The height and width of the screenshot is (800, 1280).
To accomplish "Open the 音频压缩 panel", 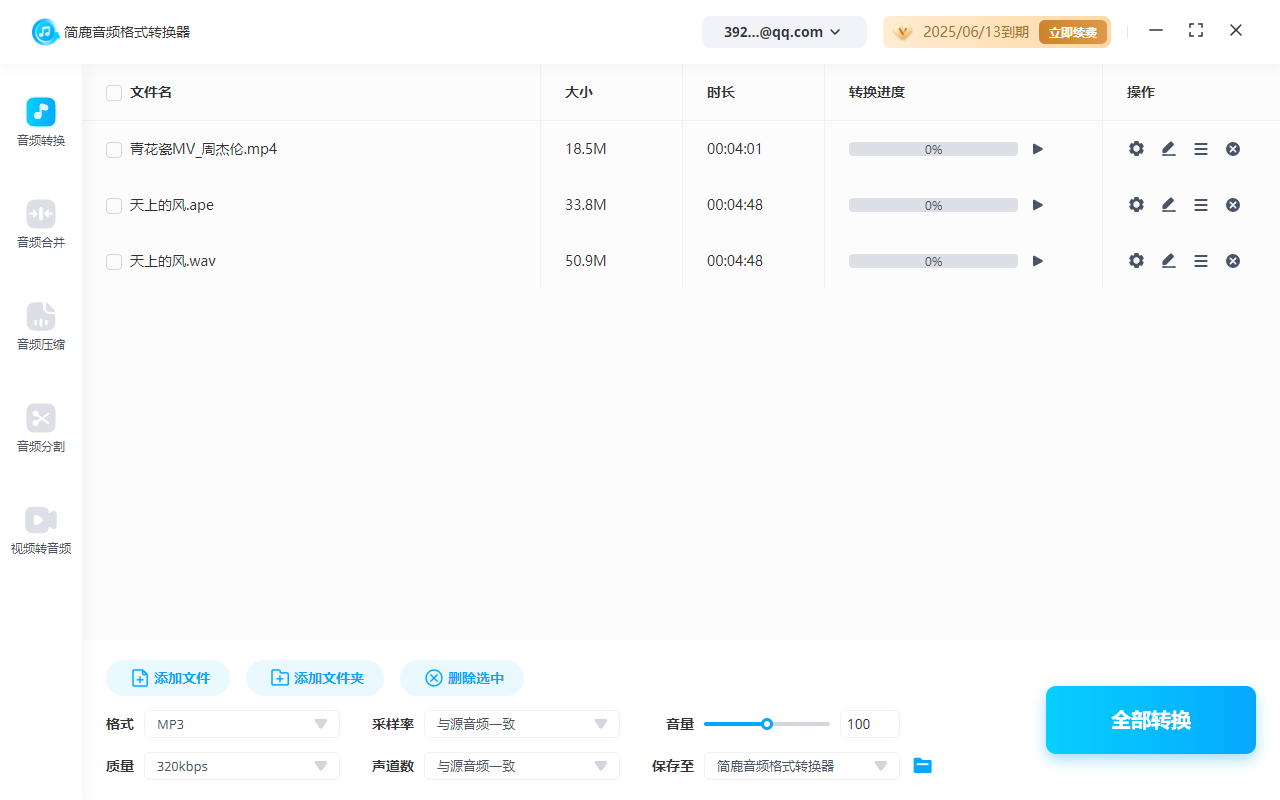I will pyautogui.click(x=40, y=327).
